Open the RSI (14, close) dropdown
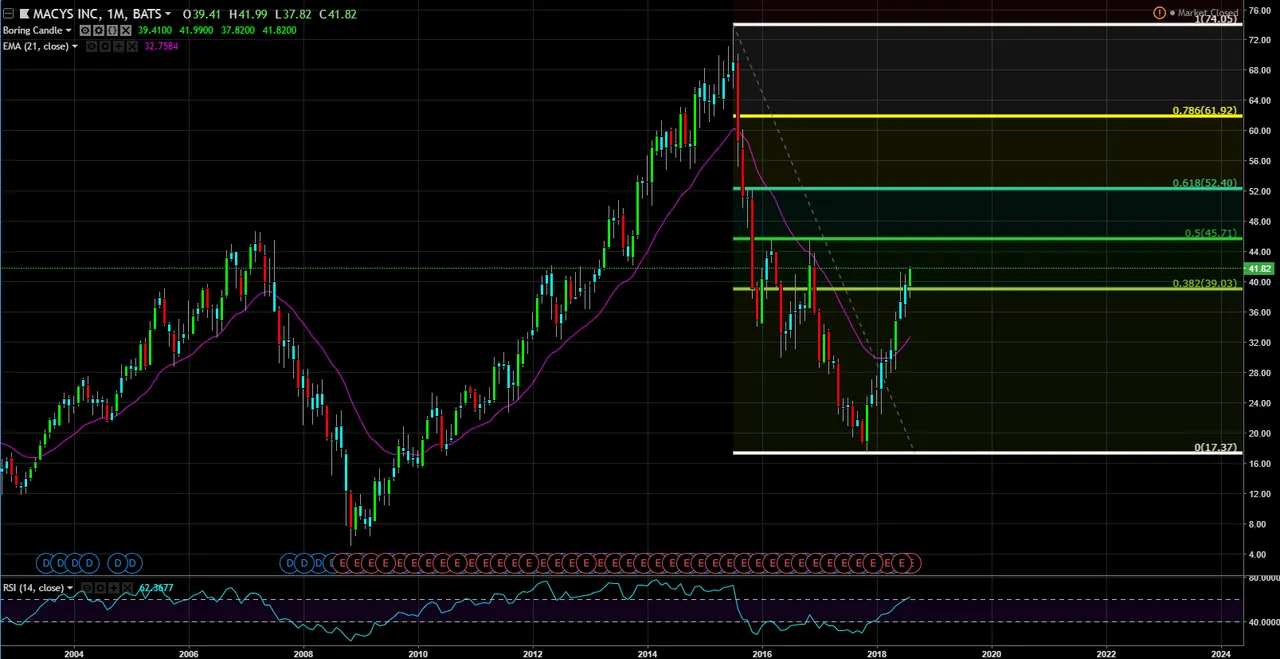 [x=68, y=588]
